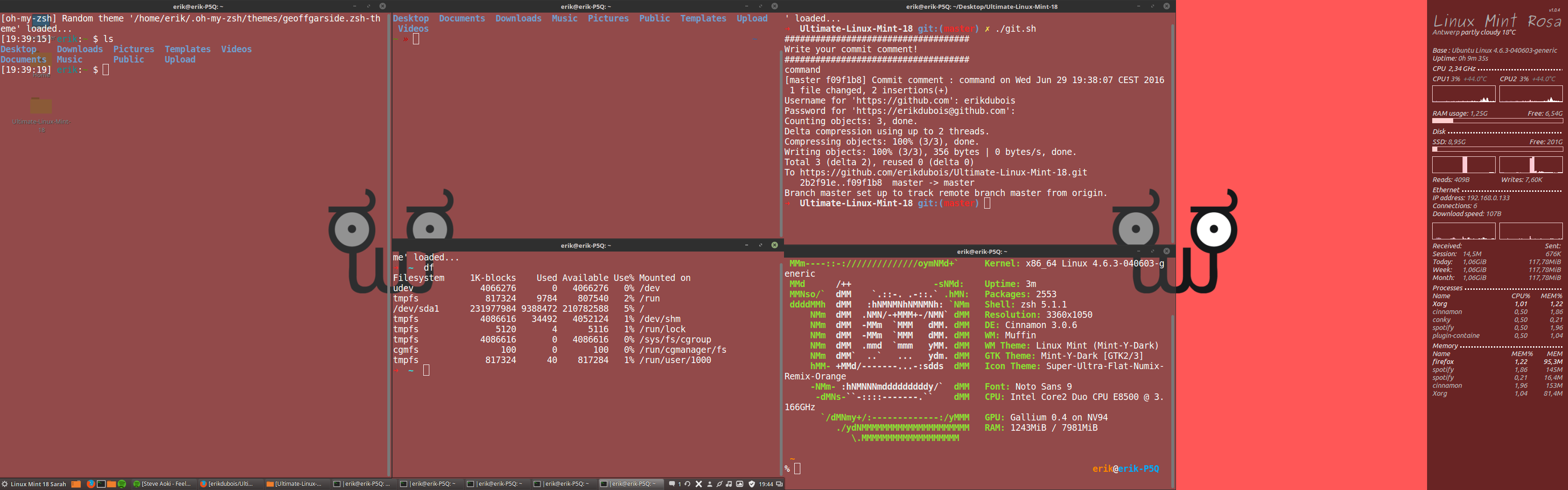
Task: Close the Ultimate-Linux-Mint-18 git terminal window
Action: point(1166,6)
